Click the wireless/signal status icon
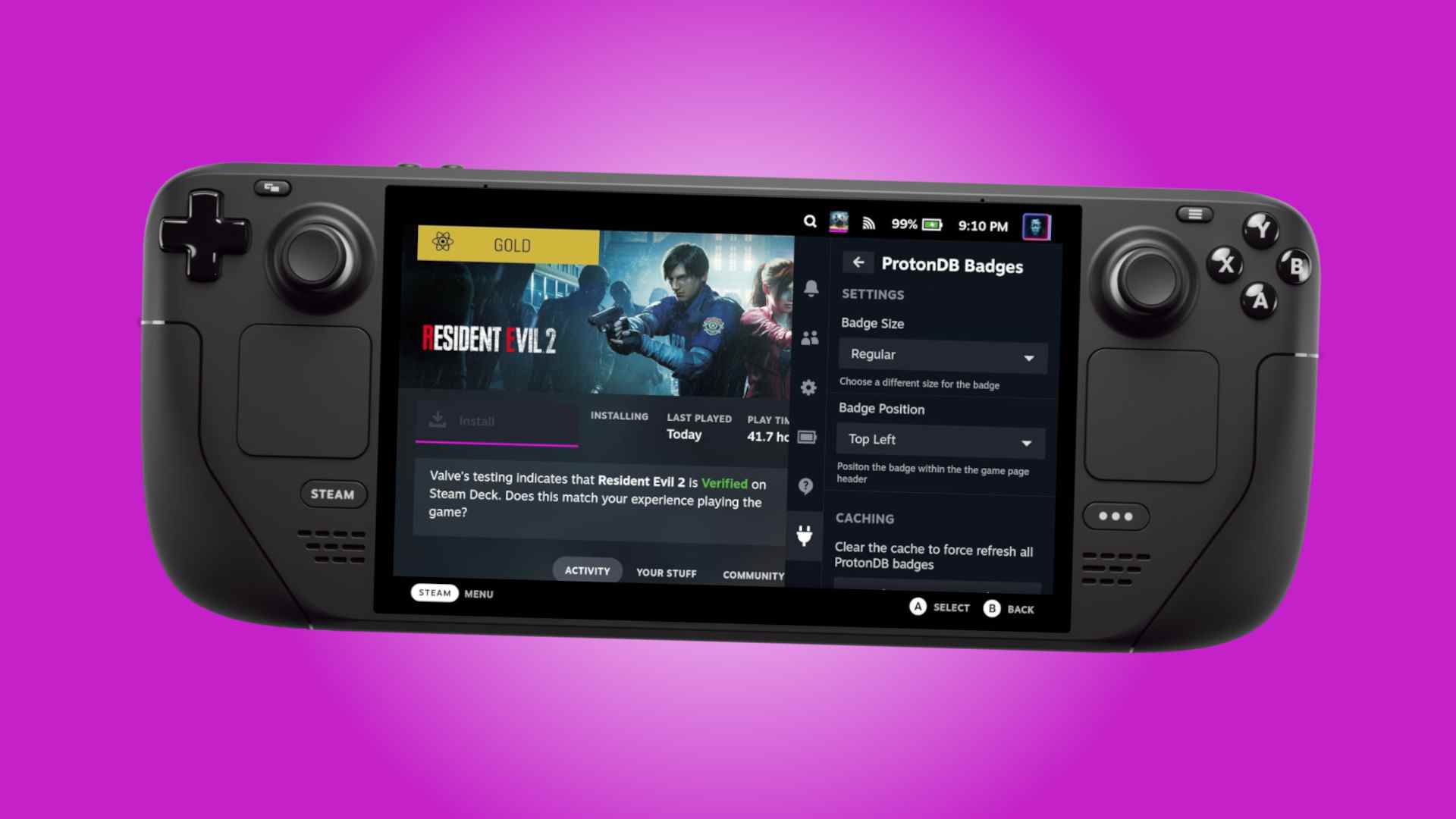 [x=867, y=222]
